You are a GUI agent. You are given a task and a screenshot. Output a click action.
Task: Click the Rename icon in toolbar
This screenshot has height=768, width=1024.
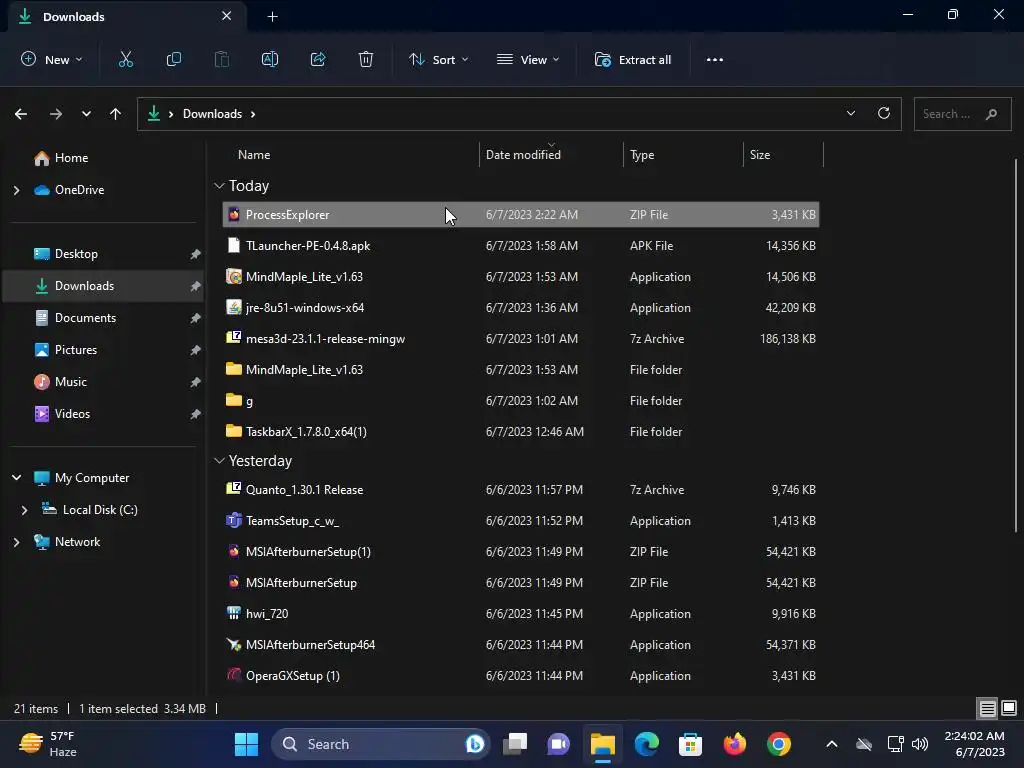[270, 59]
